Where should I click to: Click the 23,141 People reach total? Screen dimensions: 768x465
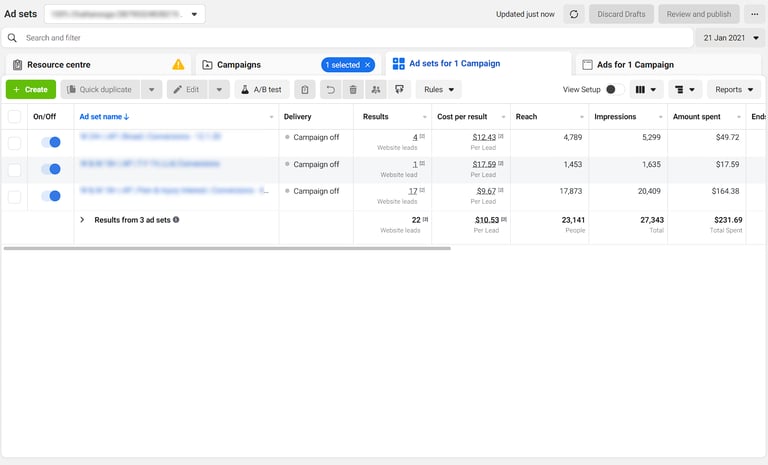tap(573, 220)
